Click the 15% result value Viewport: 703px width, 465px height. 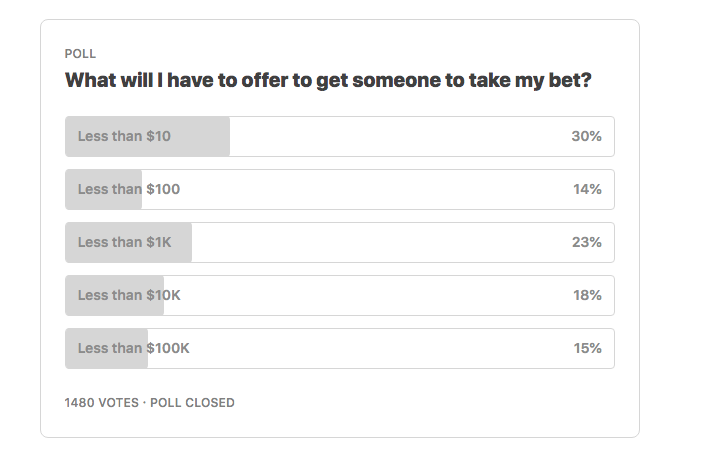(x=587, y=348)
